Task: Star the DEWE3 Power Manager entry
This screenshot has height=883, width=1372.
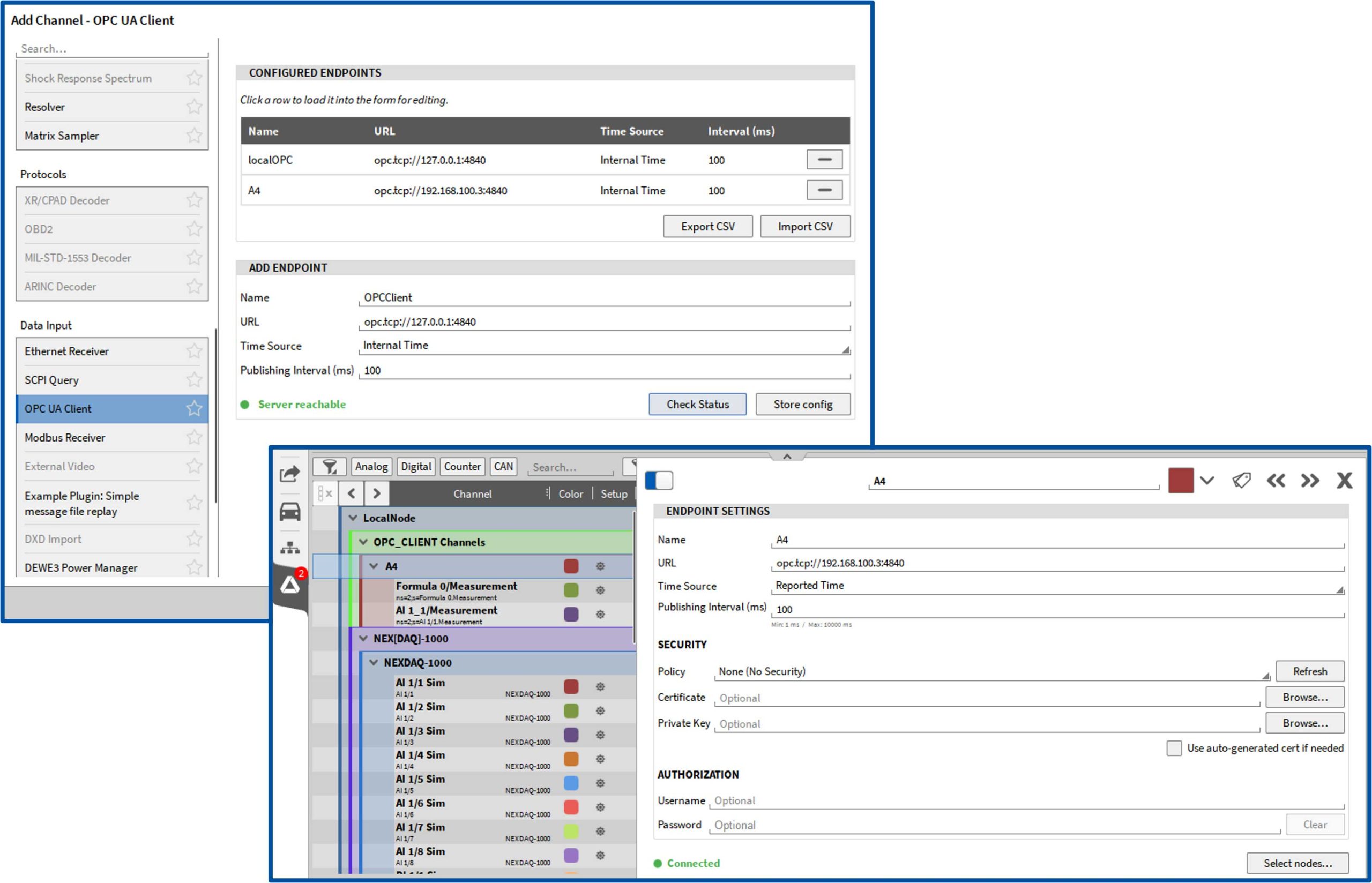Action: [195, 567]
